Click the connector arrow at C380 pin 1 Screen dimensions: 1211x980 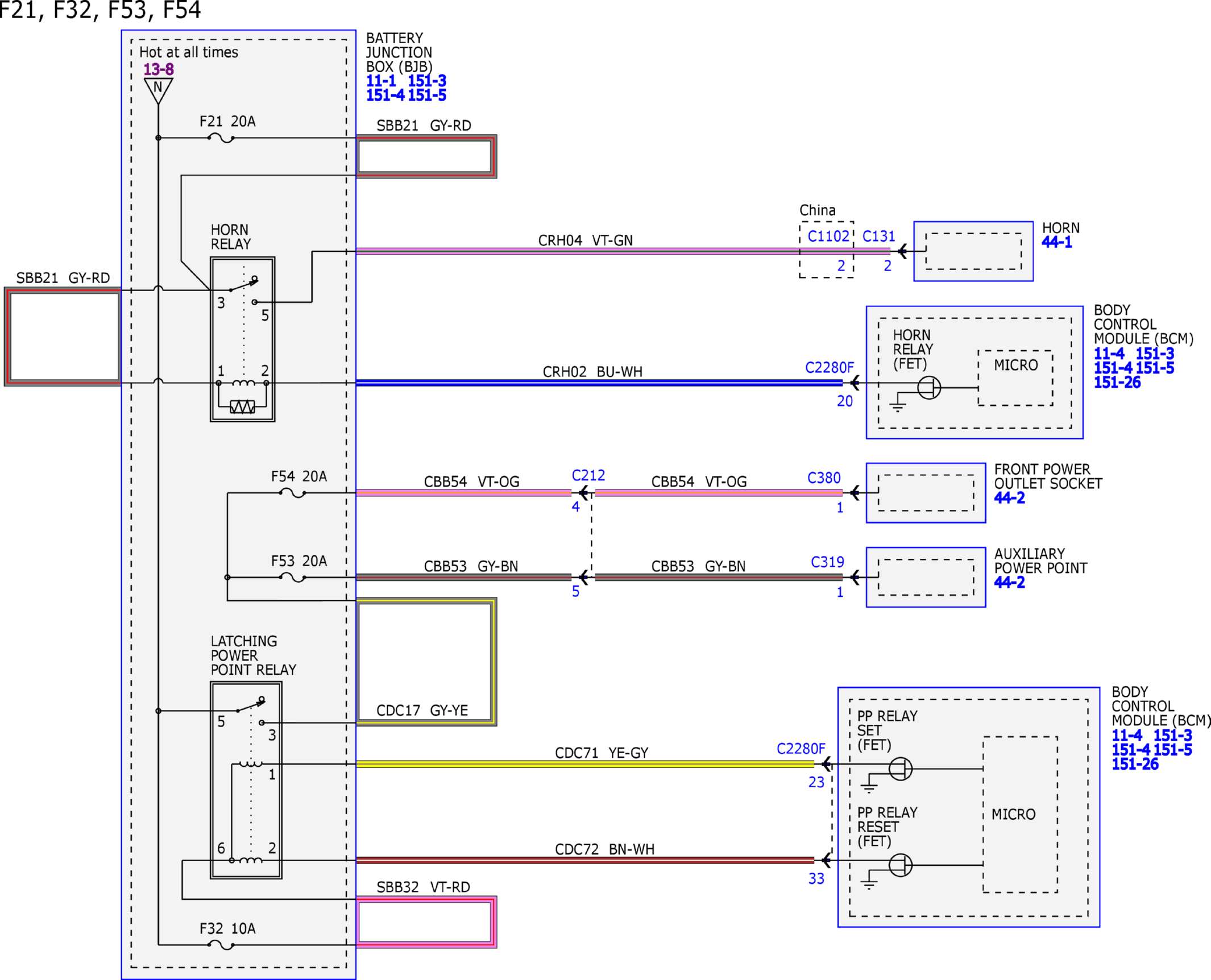coord(855,493)
